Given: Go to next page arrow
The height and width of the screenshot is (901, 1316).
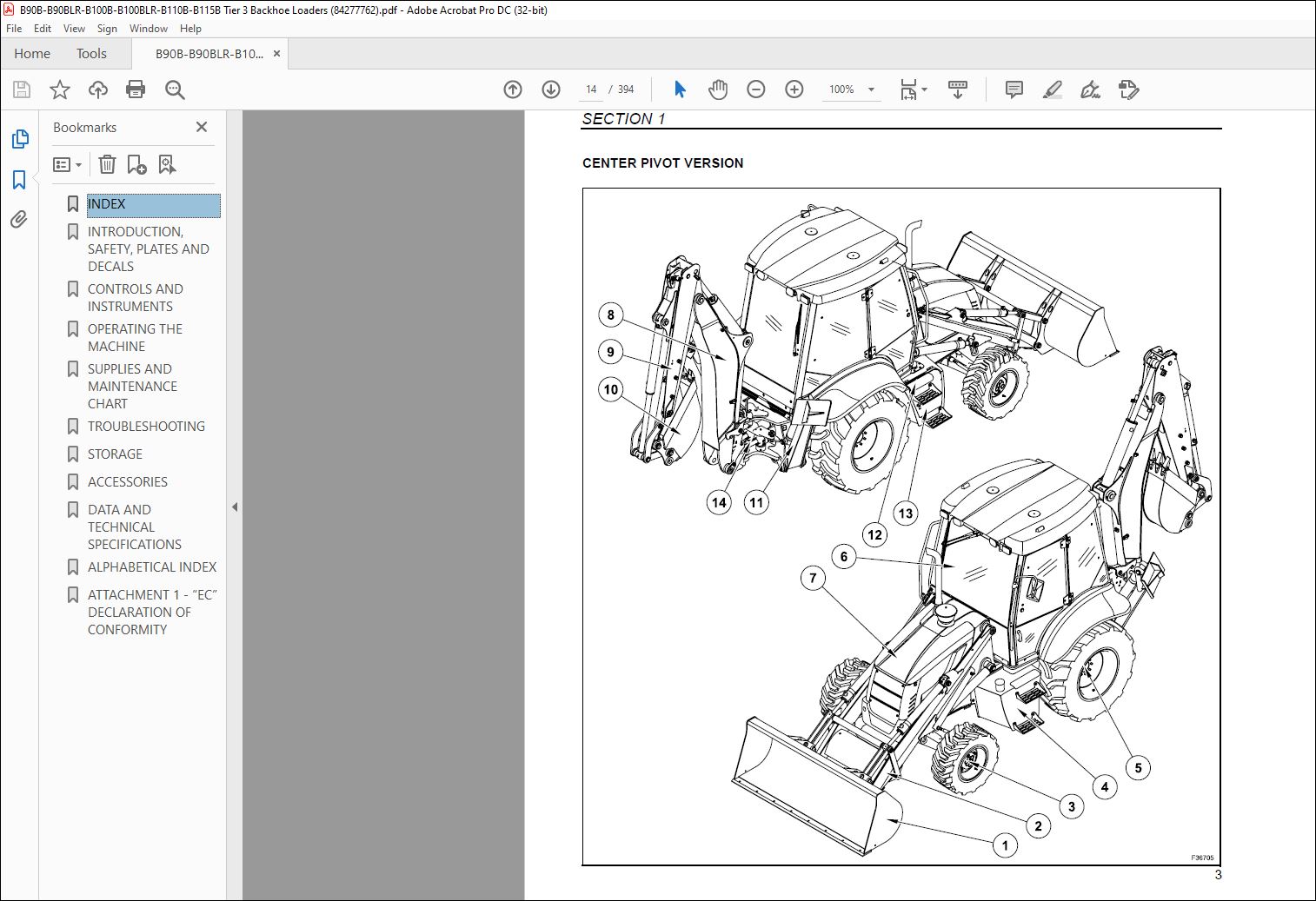Looking at the screenshot, I should pos(551,89).
